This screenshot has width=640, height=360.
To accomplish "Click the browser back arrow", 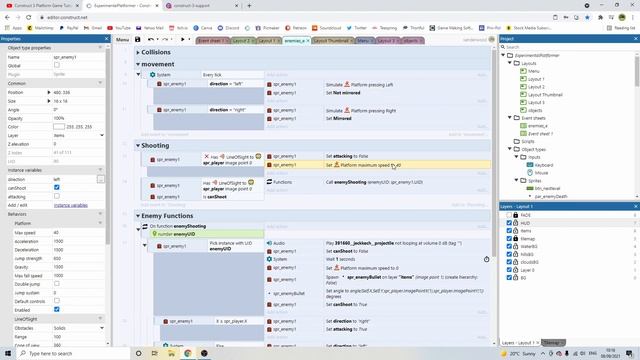I will coord(7,18).
